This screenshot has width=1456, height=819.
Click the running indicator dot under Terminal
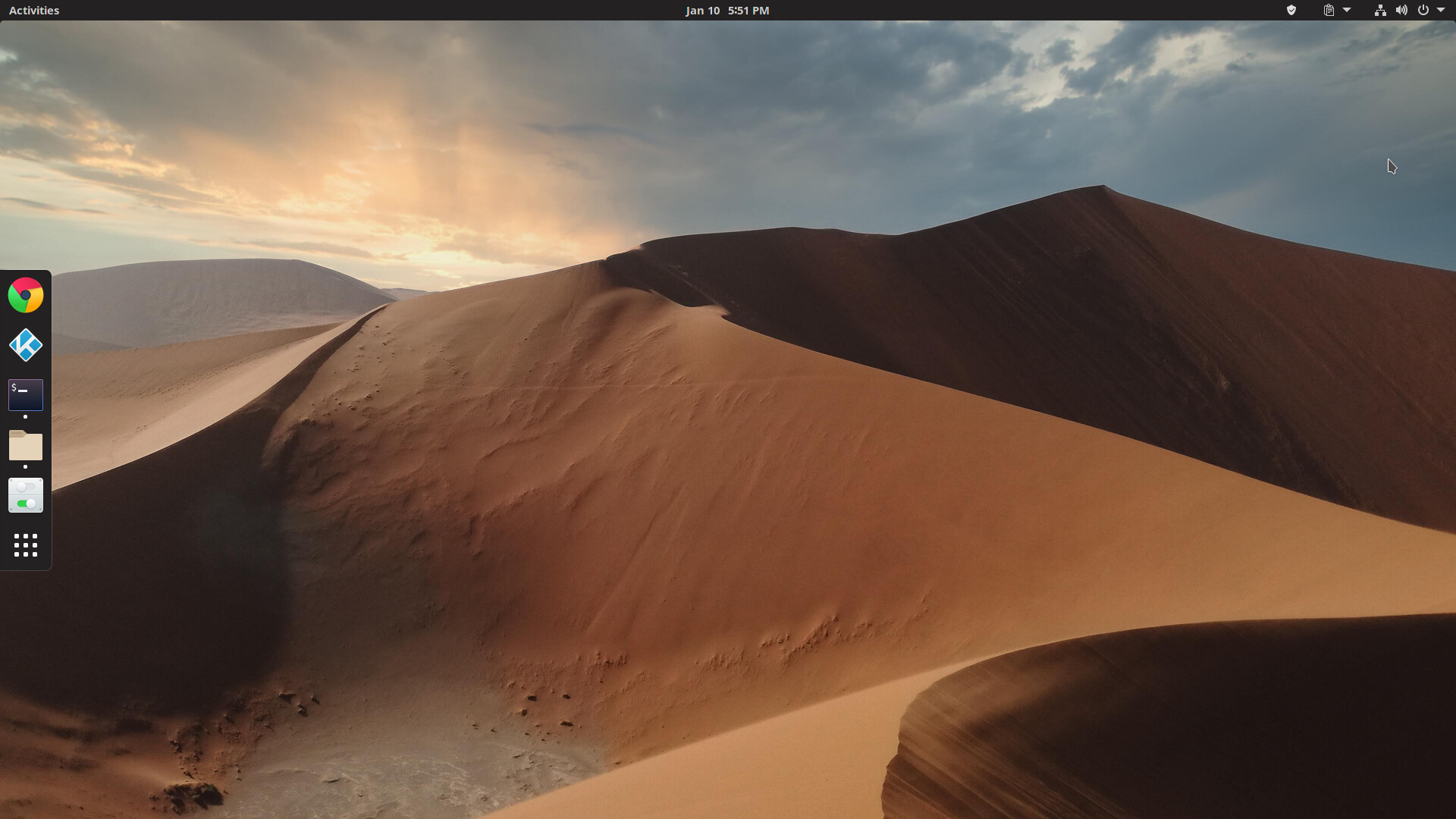(x=26, y=417)
